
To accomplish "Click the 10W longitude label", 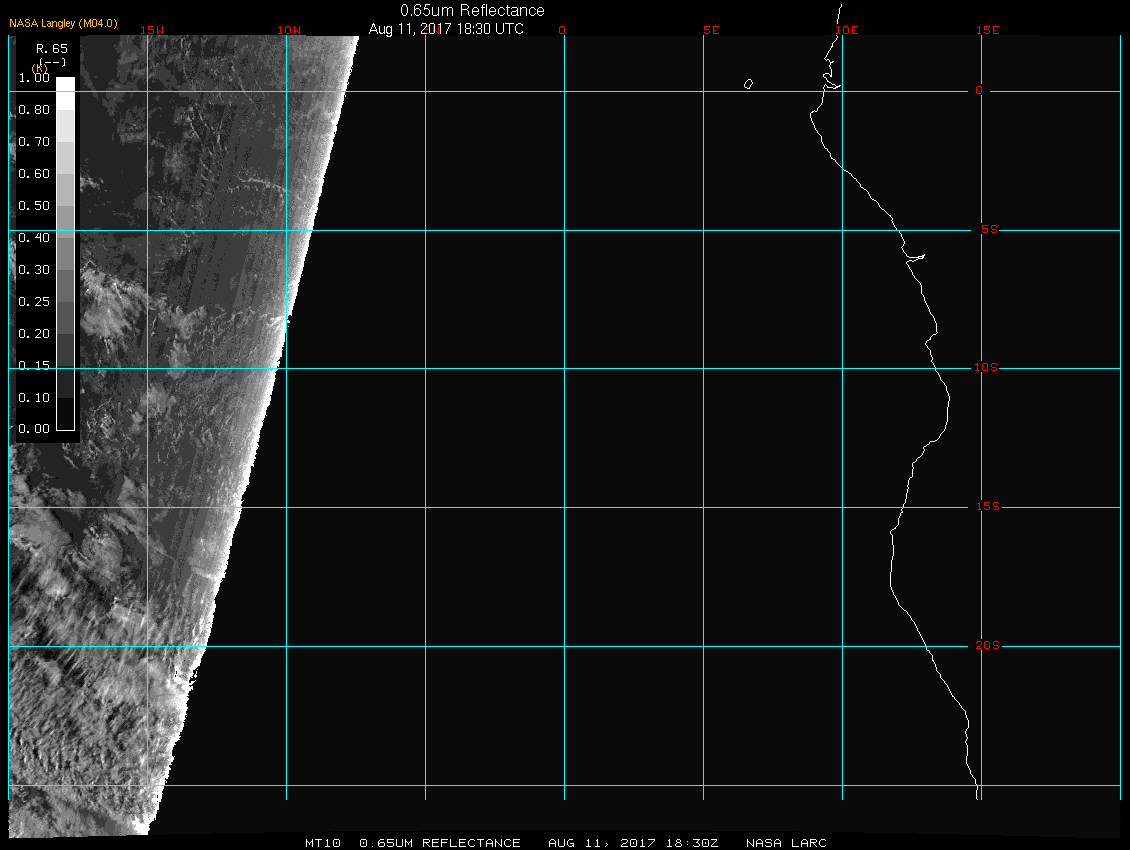I will click(288, 30).
